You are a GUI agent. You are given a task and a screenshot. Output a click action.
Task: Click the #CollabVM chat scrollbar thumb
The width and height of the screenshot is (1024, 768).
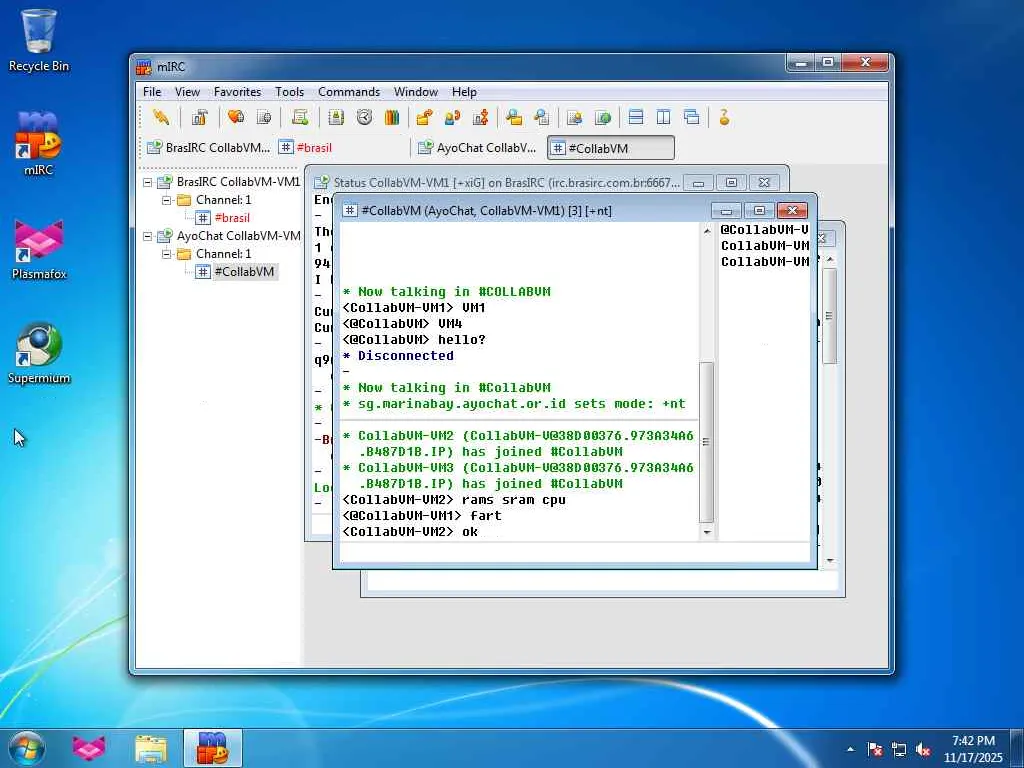707,441
